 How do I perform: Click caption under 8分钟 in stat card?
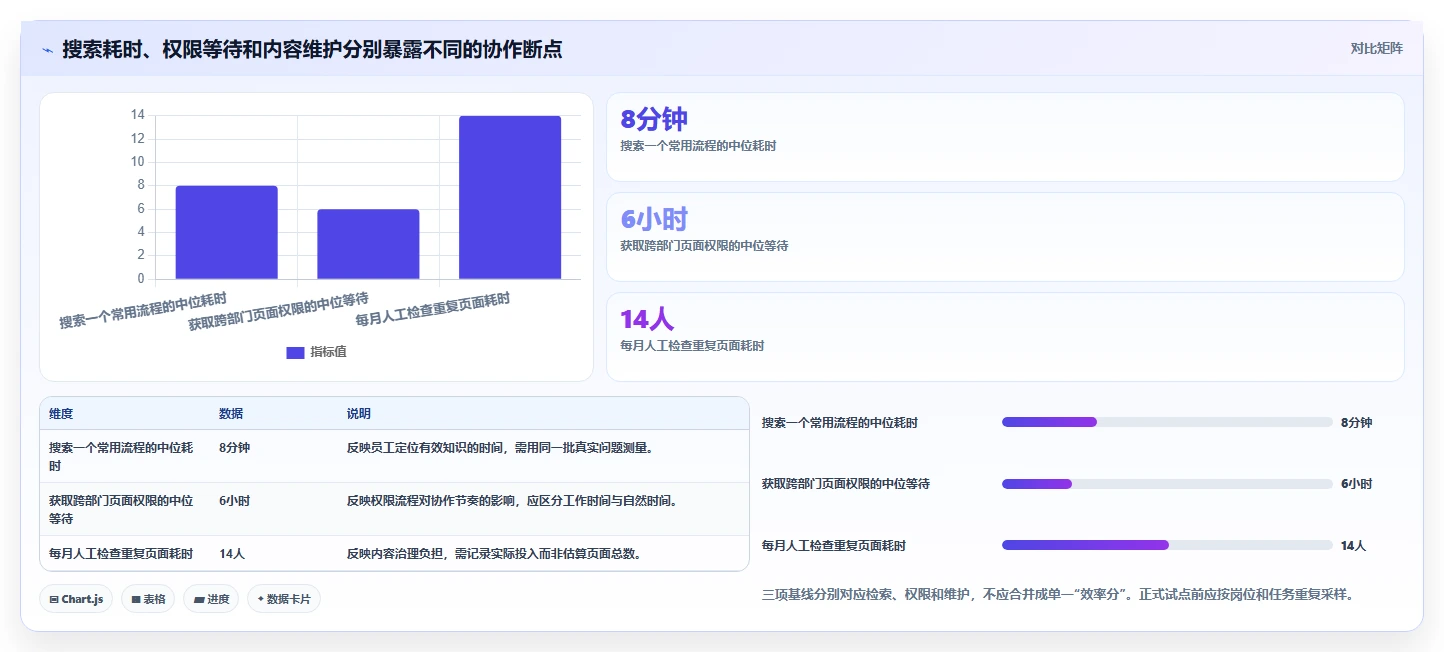[x=698, y=146]
